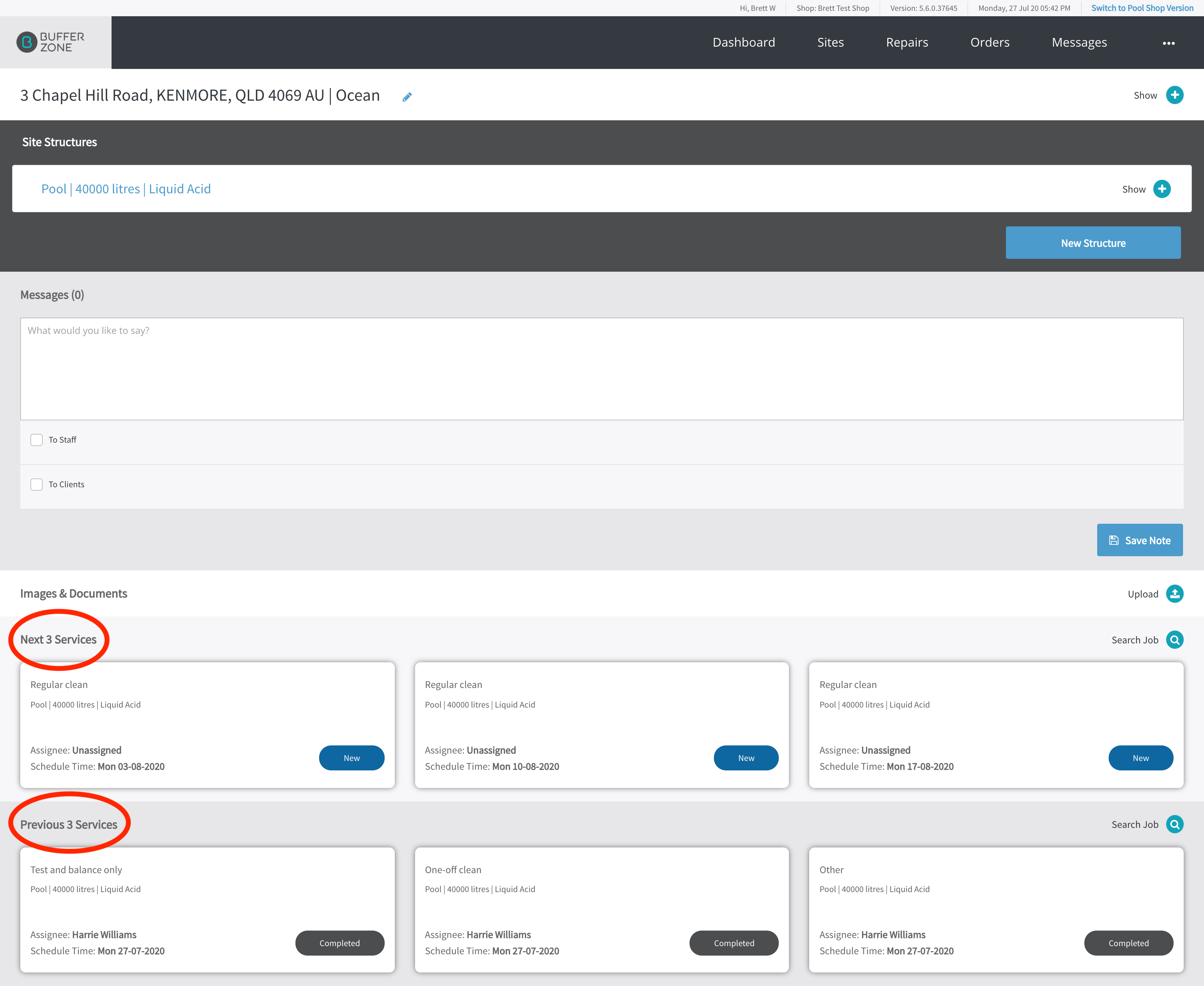Image resolution: width=1204 pixels, height=986 pixels.
Task: Click Completed on Test and balance only card
Action: (340, 943)
